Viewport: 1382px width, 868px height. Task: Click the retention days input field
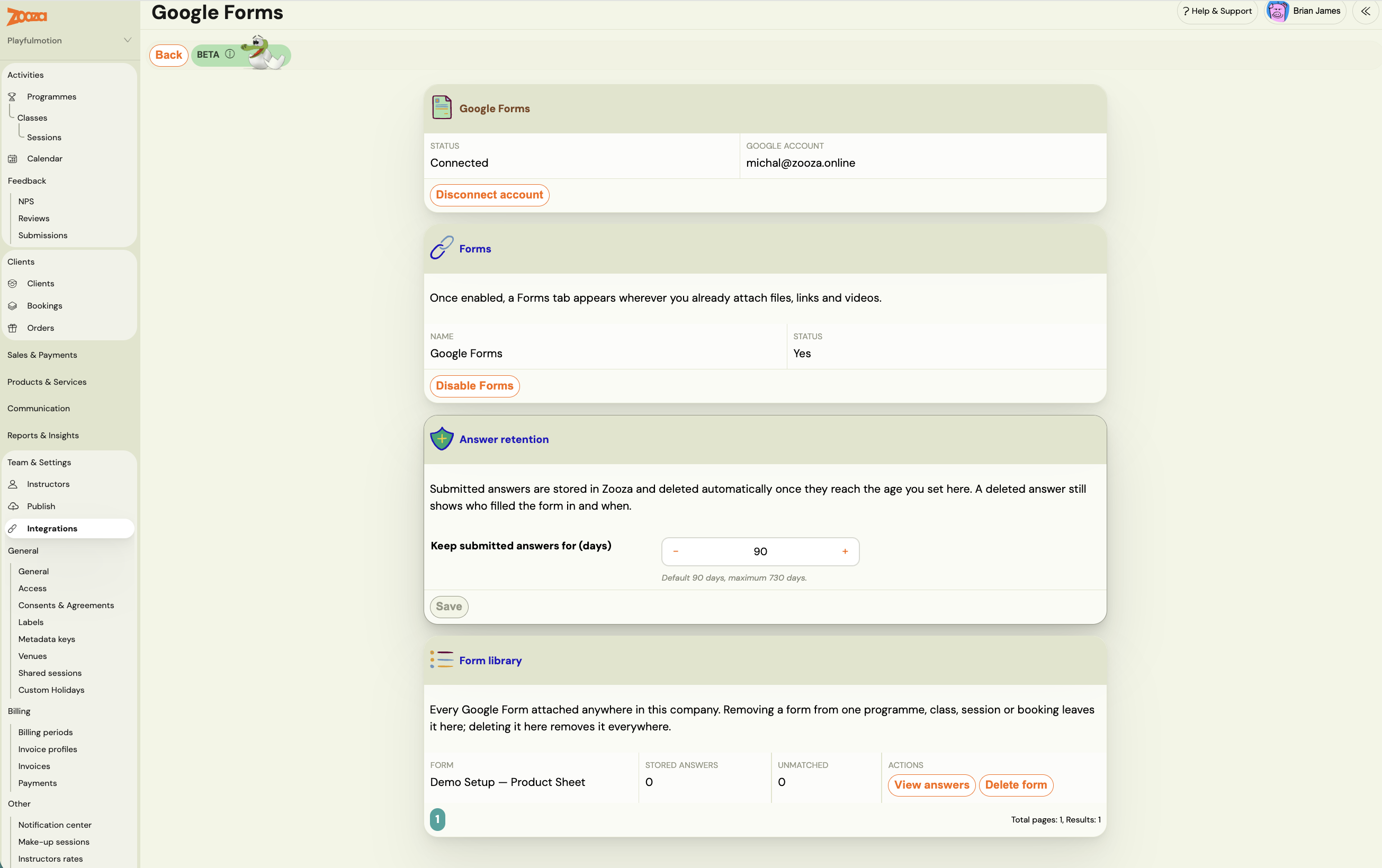coord(760,551)
